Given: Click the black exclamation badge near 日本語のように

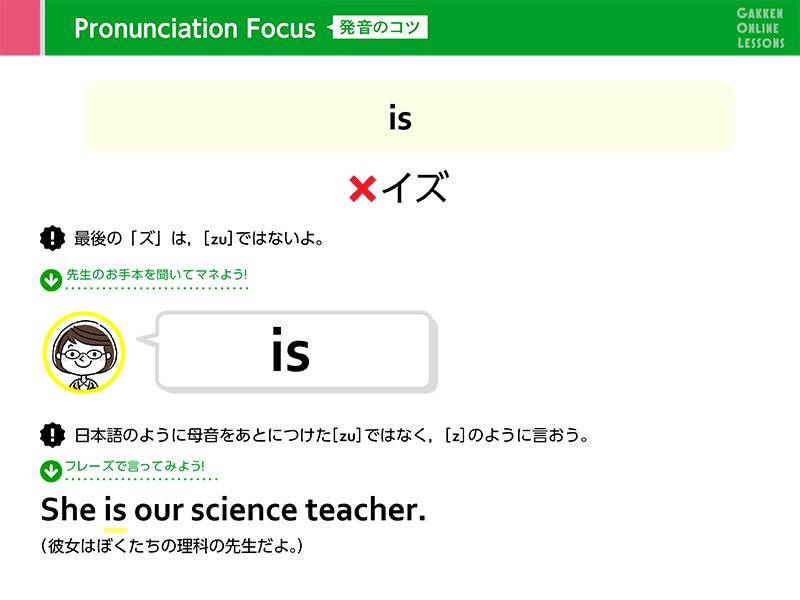Looking at the screenshot, I should [52, 435].
